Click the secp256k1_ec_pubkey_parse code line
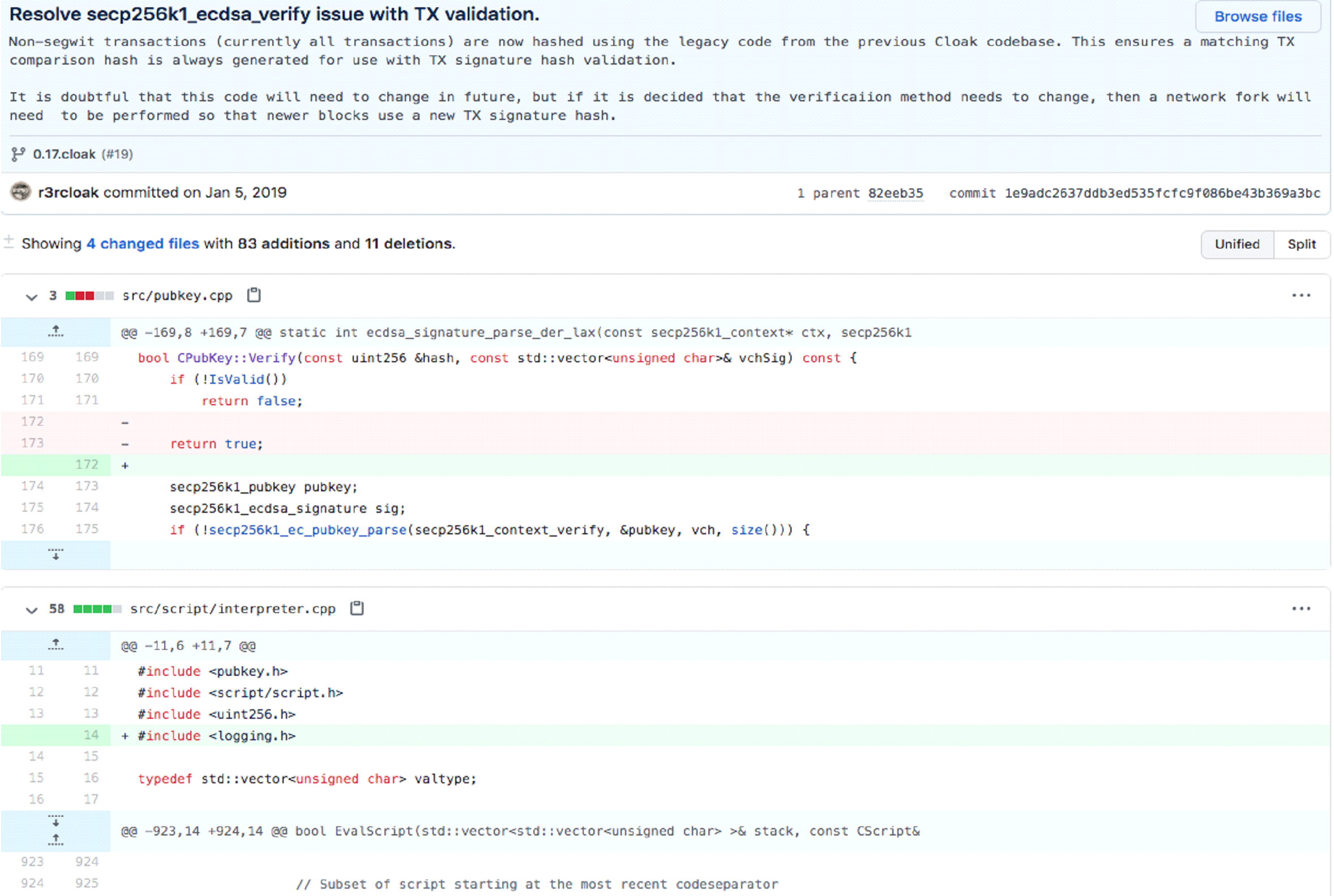The height and width of the screenshot is (896, 1334). pyautogui.click(x=666, y=530)
